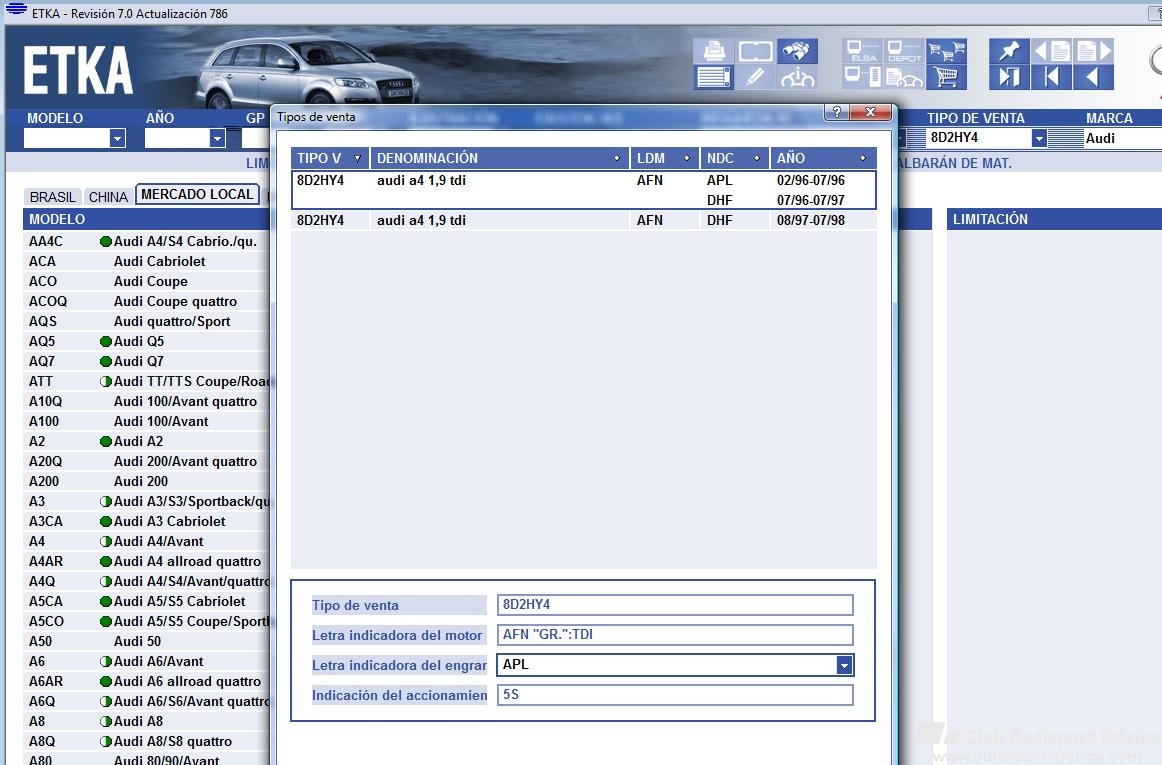Select the A5CA Audi A5/S5 Cabriolet model
Screen dimensions: 1162x765
pyautogui.click(x=148, y=601)
